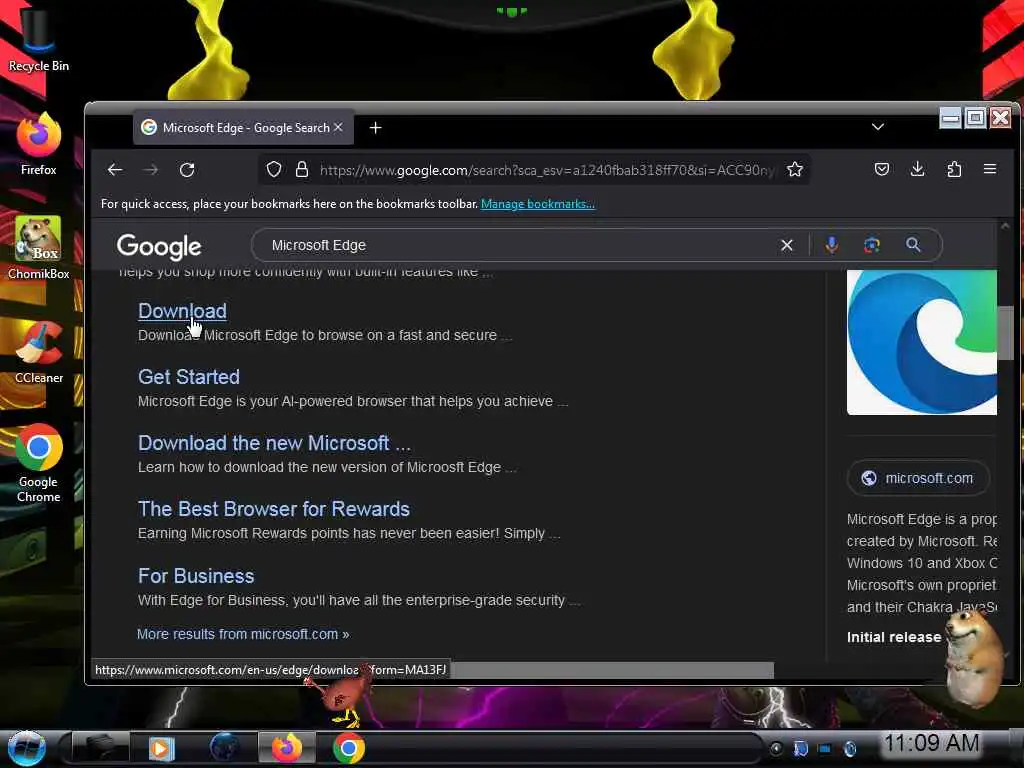Click the Firefox taskbar button
The image size is (1024, 768).
[287, 748]
